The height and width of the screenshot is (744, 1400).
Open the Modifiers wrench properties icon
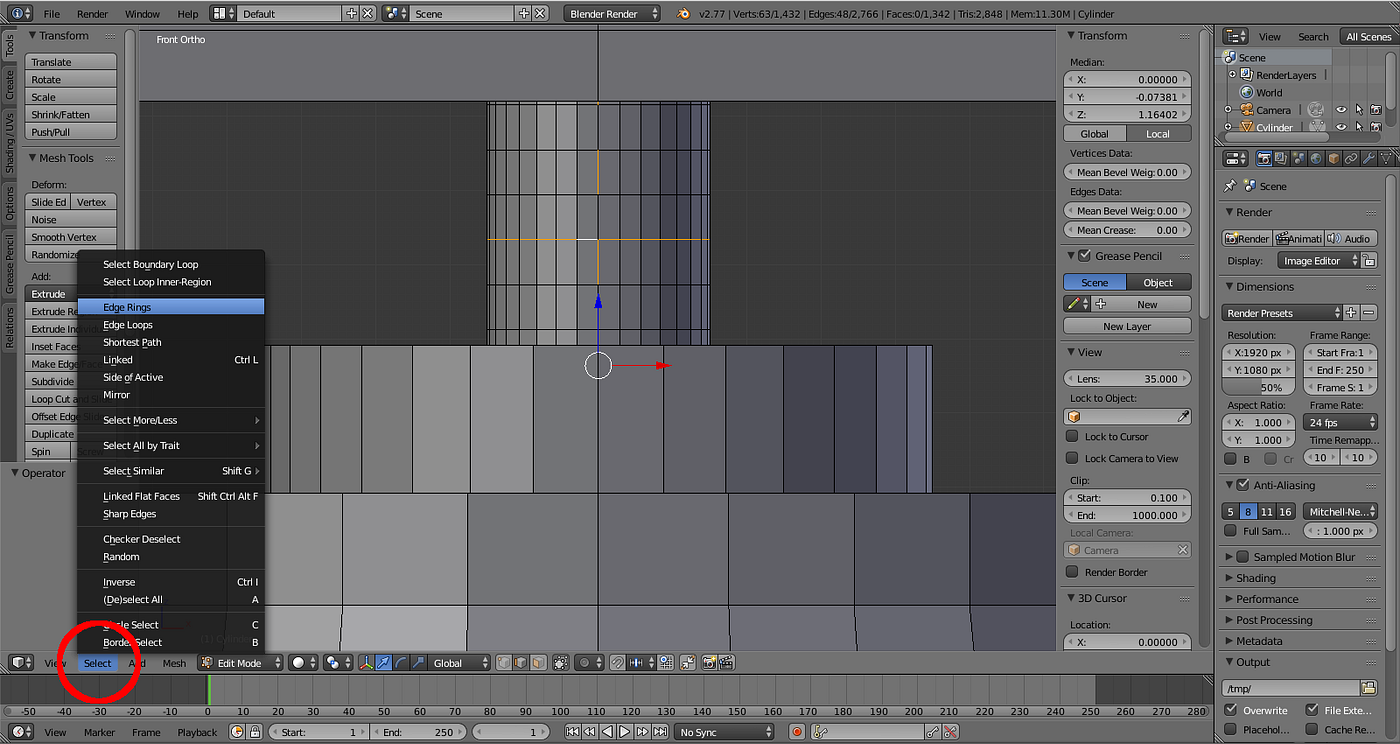[x=1369, y=158]
